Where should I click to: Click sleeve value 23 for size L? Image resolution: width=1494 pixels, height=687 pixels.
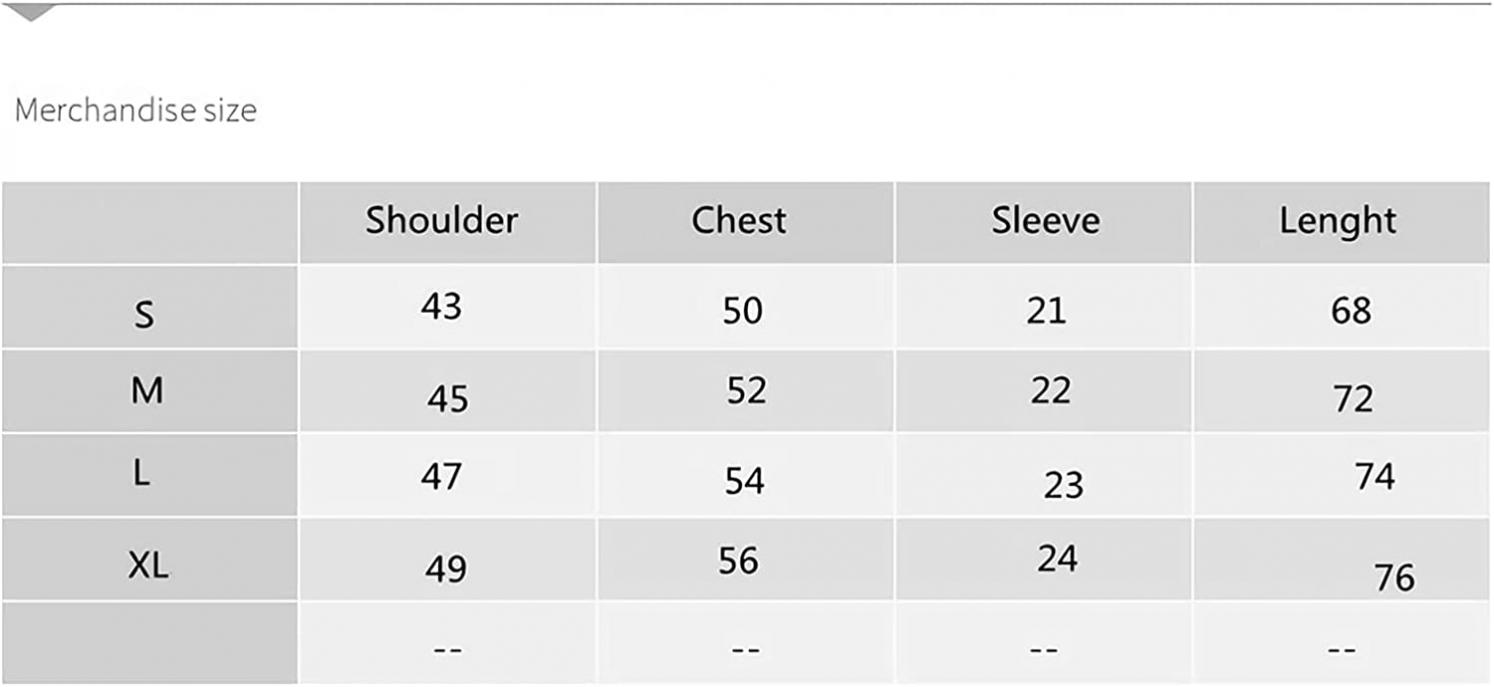[x=1063, y=485]
